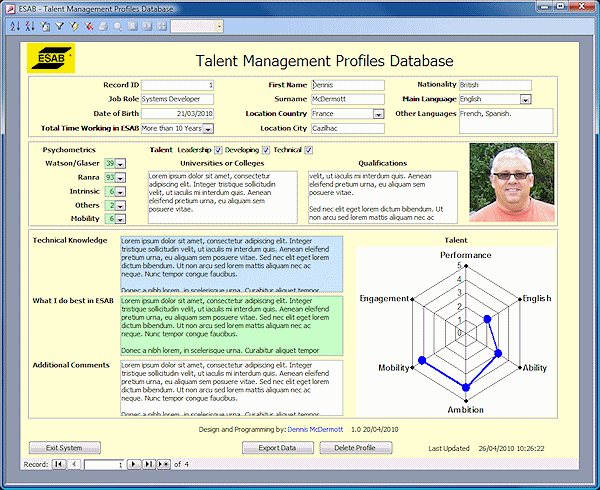
Task: Go to first record in navigator
Action: [x=59, y=464]
